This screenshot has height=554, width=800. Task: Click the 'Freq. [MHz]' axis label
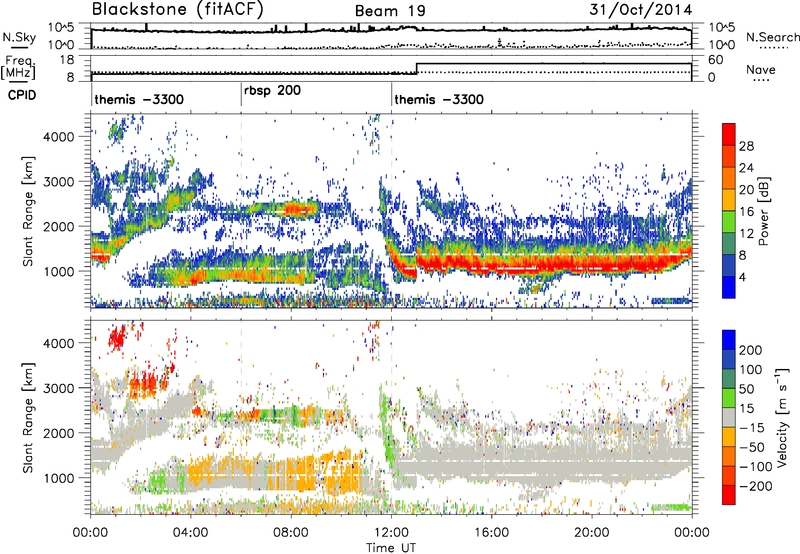[18, 68]
